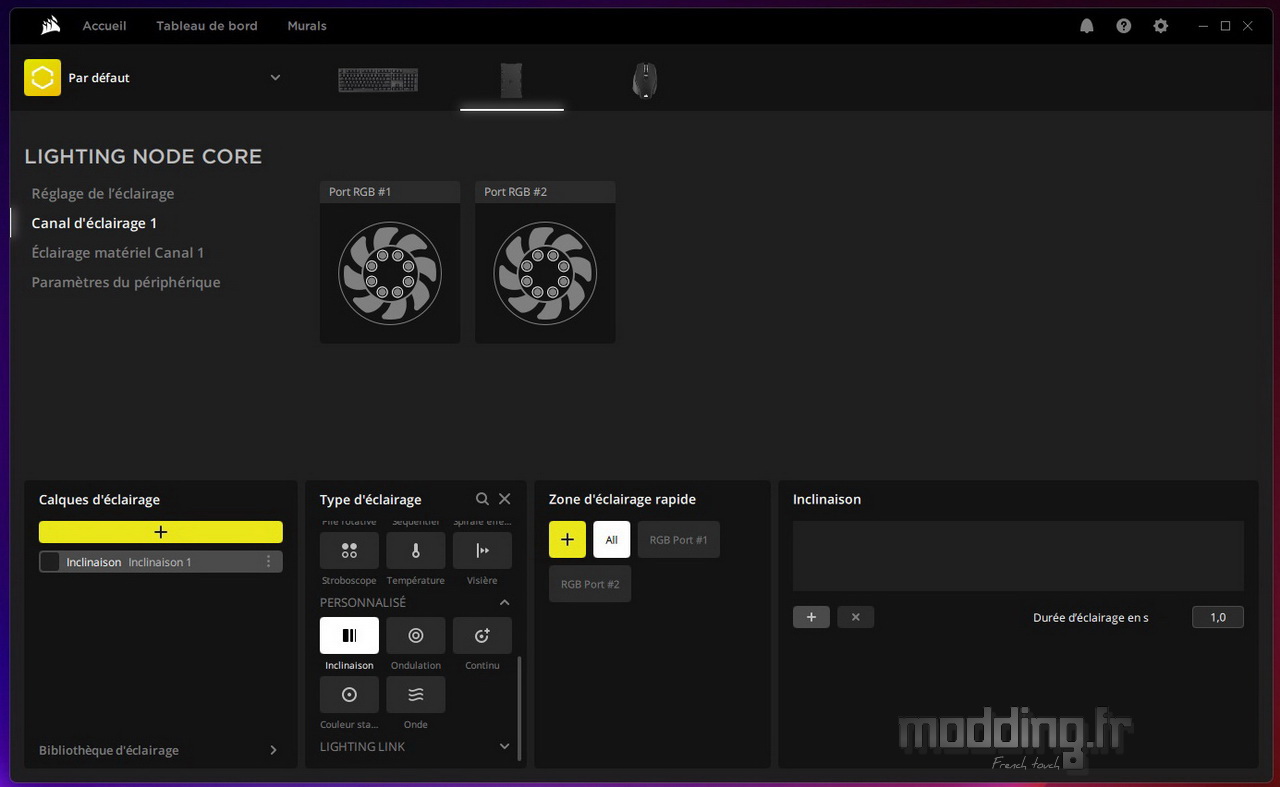
Task: Add a new quick lighting zone
Action: 567,539
